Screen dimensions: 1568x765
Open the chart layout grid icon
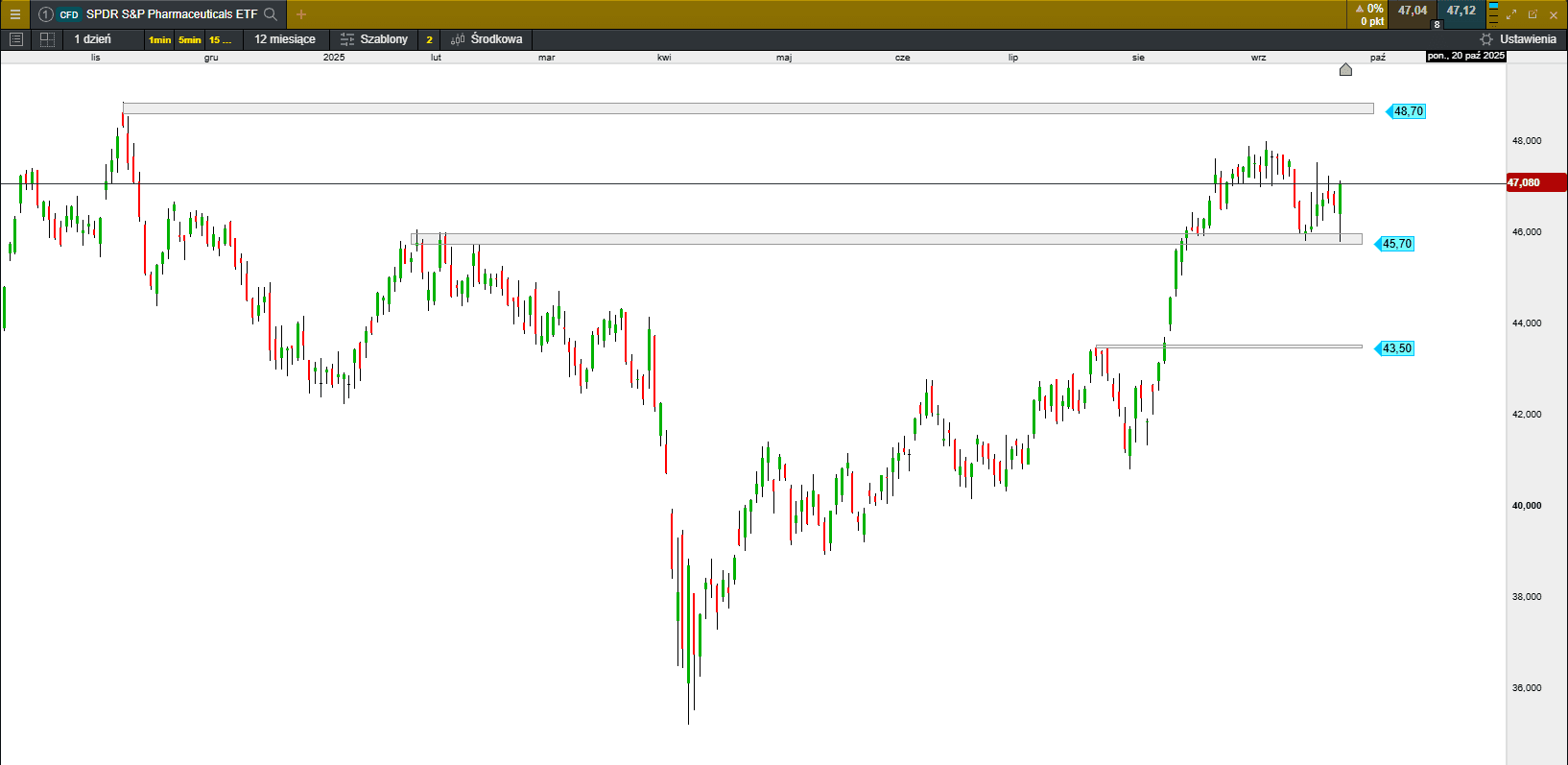pos(47,39)
